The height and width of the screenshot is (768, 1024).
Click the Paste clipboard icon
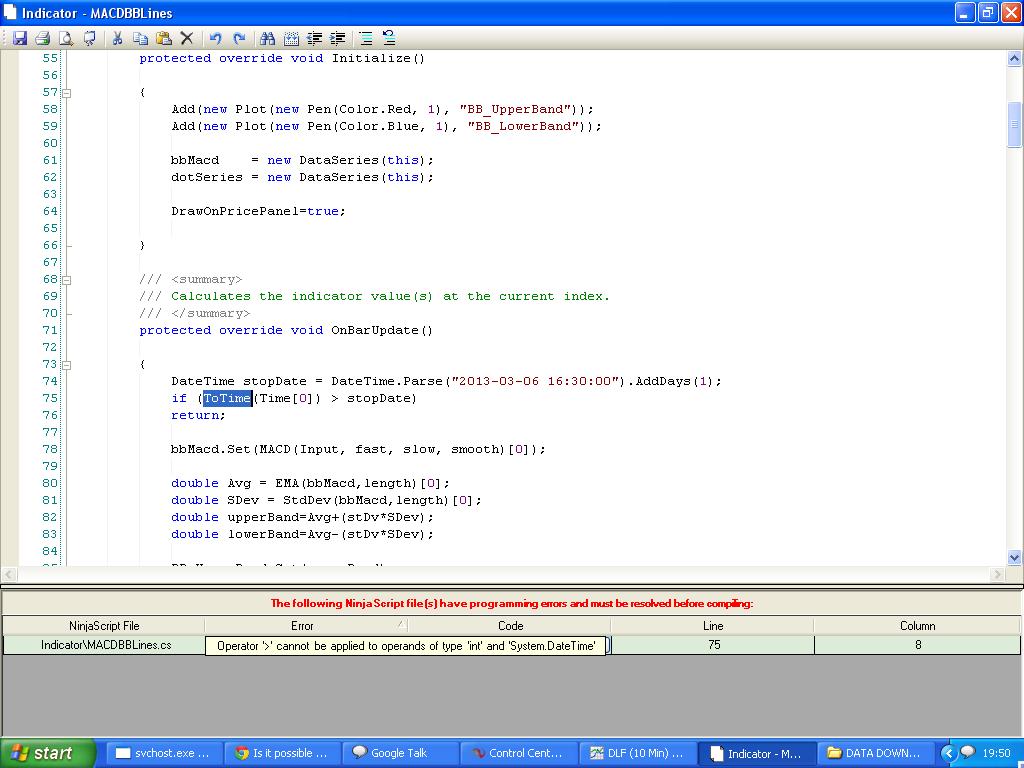(x=163, y=38)
